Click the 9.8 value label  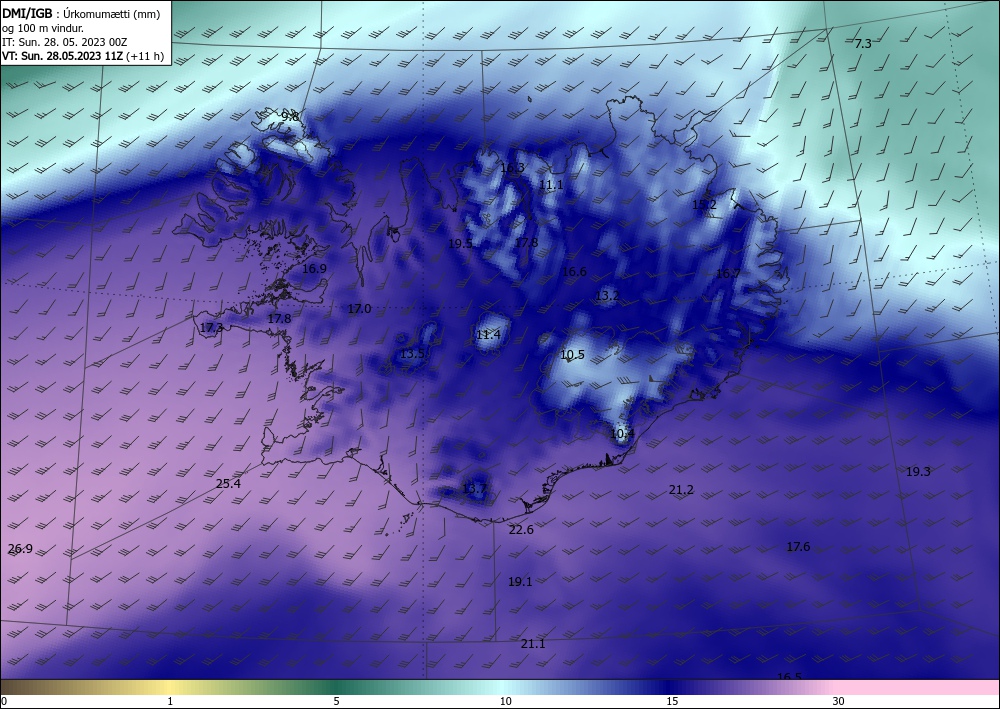click(290, 116)
